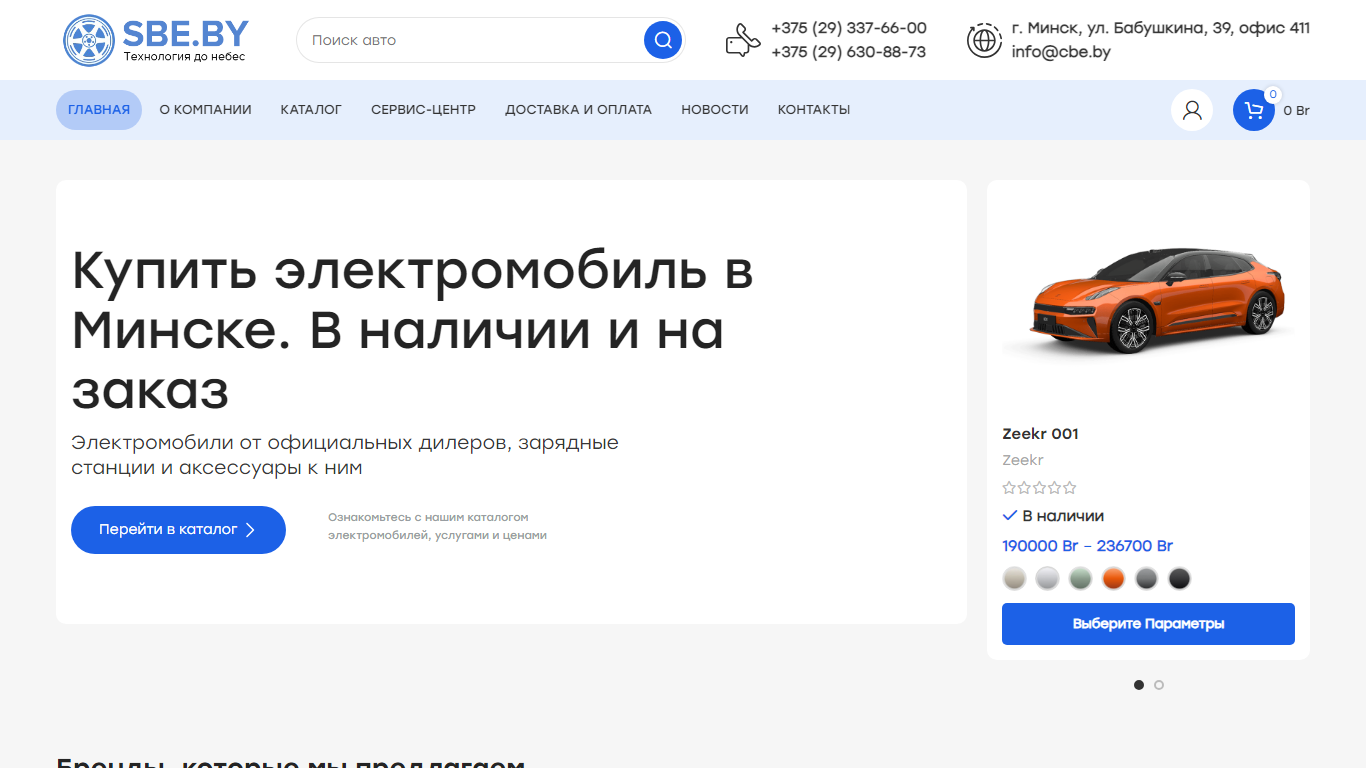The width and height of the screenshot is (1366, 768).
Task: Click the phone handset icon
Action: 743,40
